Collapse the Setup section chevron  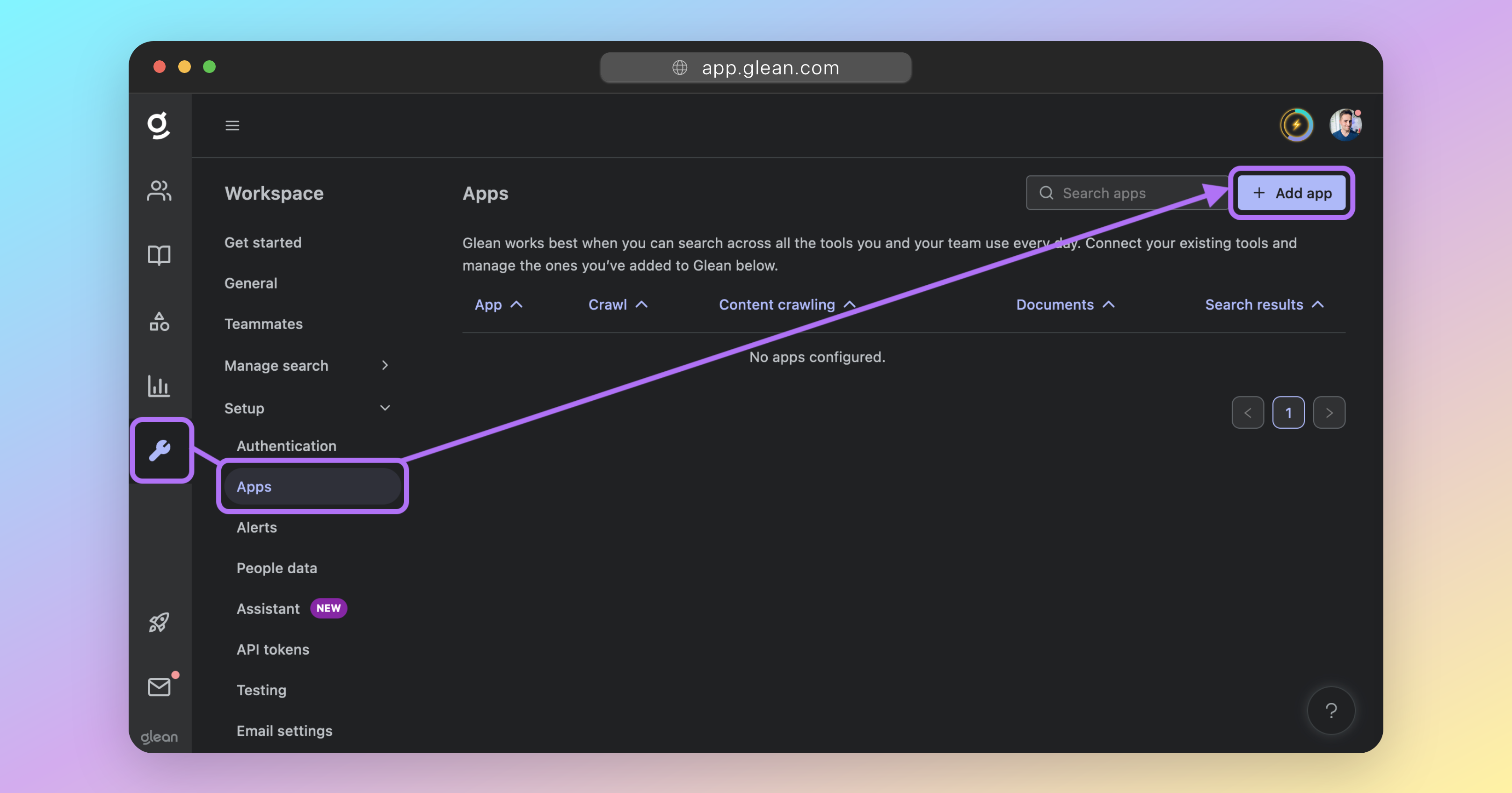385,408
